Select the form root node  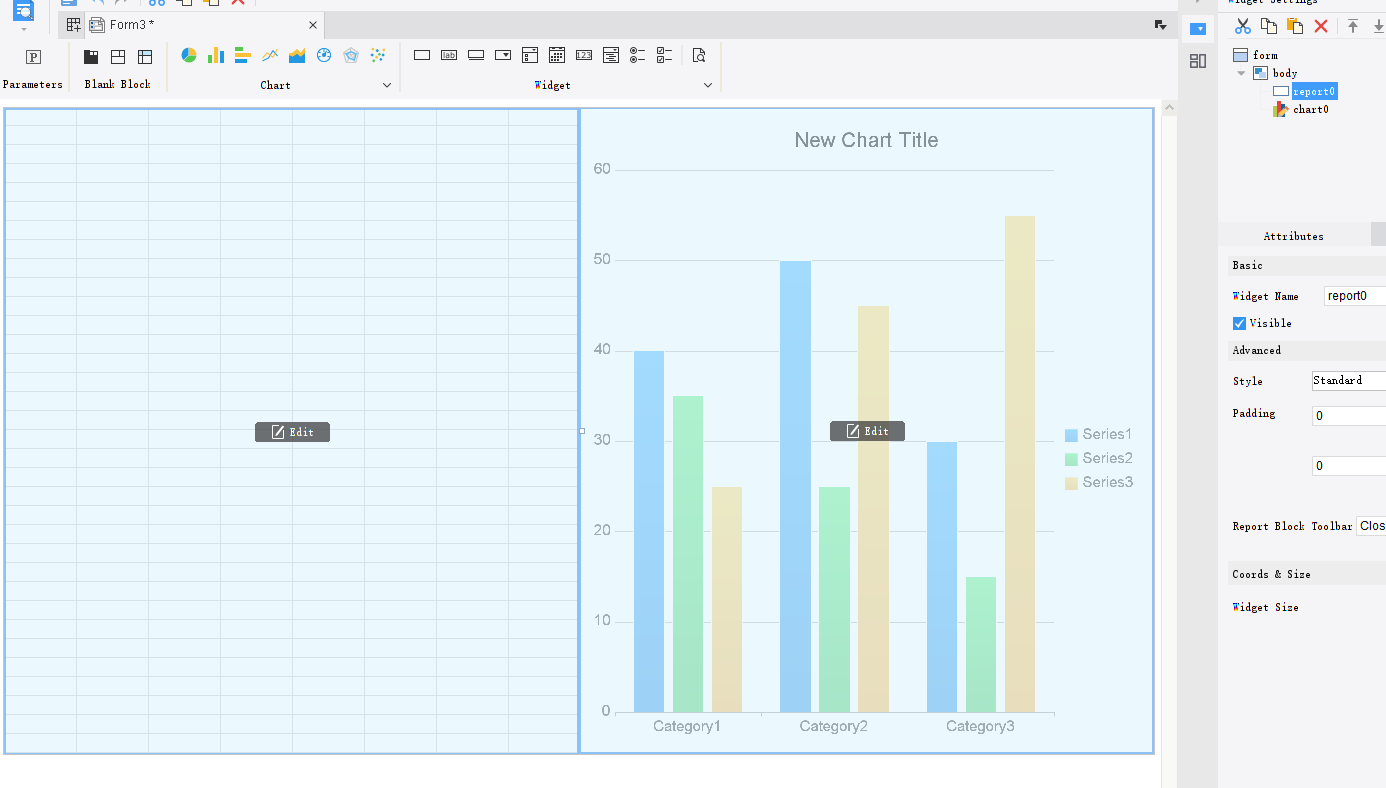point(1265,55)
